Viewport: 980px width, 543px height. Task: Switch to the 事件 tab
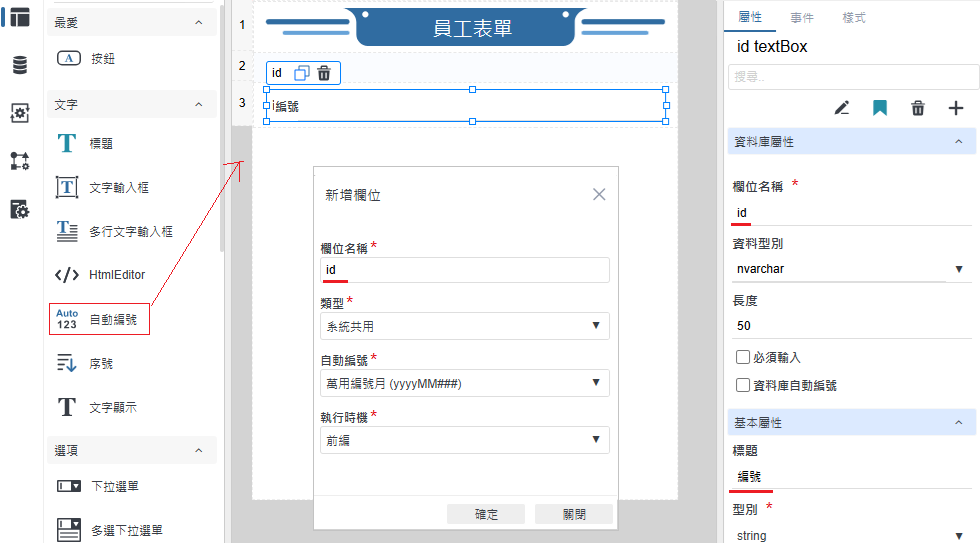(801, 18)
